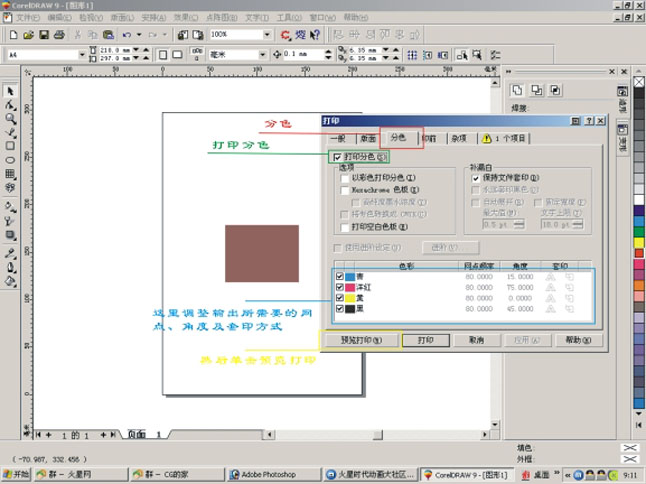This screenshot has width=646, height=484.
Task: Click the vertical scrollbar down arrow of canvas
Action: (x=495, y=424)
